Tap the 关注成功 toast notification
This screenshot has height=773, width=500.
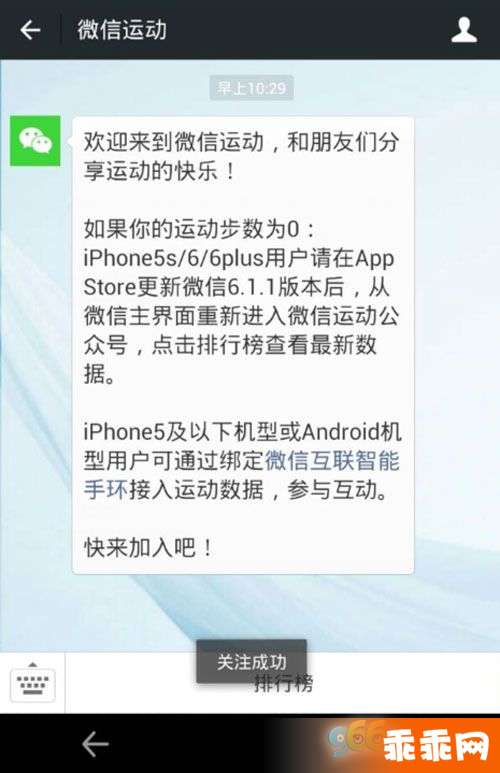coord(251,662)
